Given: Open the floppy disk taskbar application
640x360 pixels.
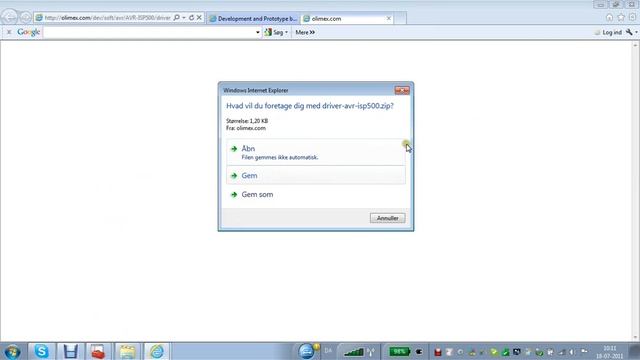Looking at the screenshot, I should click(70, 351).
